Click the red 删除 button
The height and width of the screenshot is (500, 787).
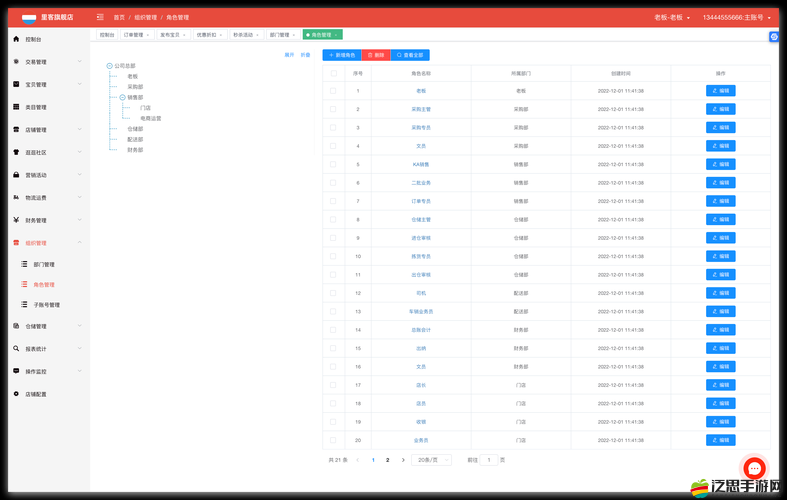tap(375, 55)
